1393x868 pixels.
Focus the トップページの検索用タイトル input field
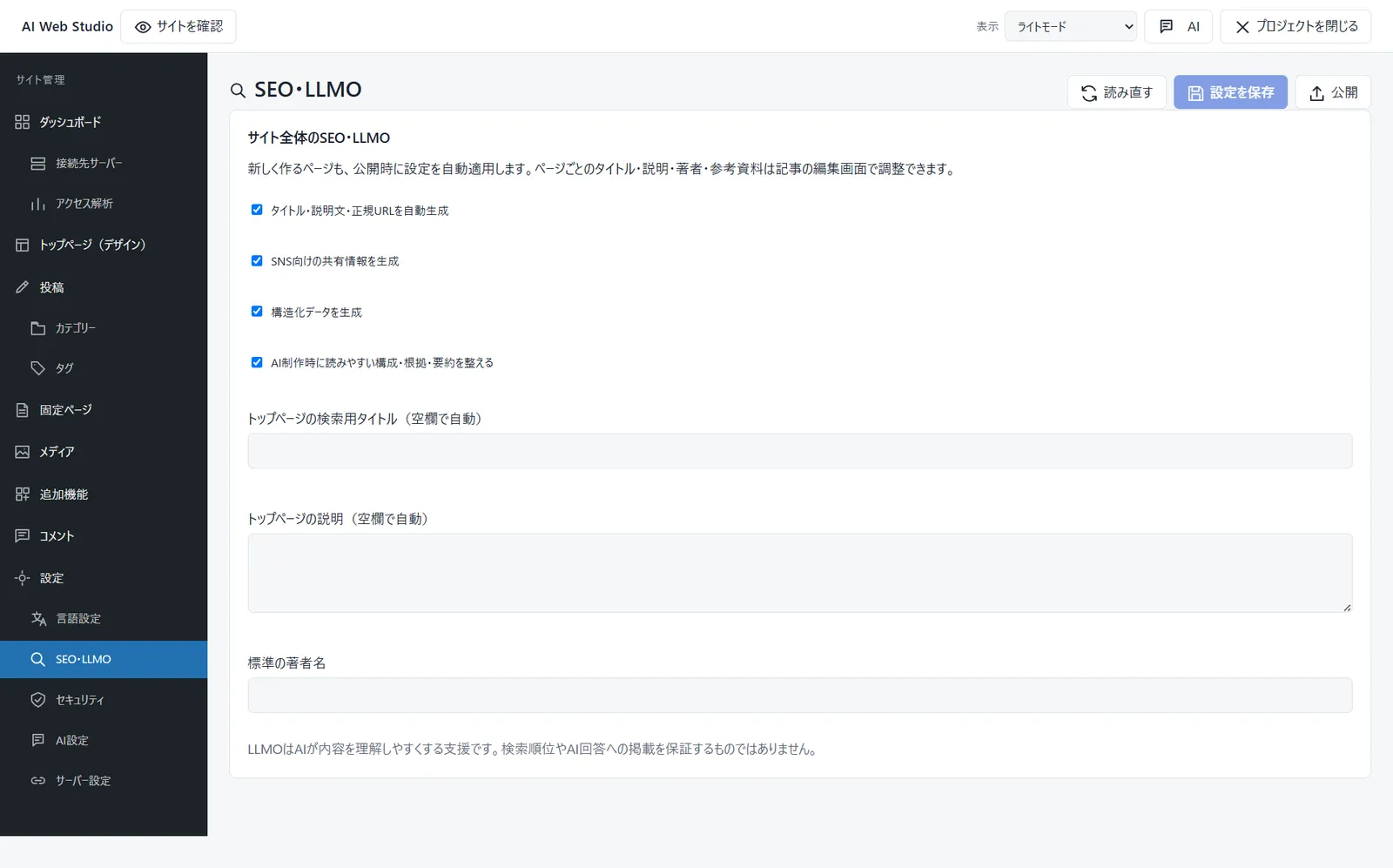click(800, 451)
